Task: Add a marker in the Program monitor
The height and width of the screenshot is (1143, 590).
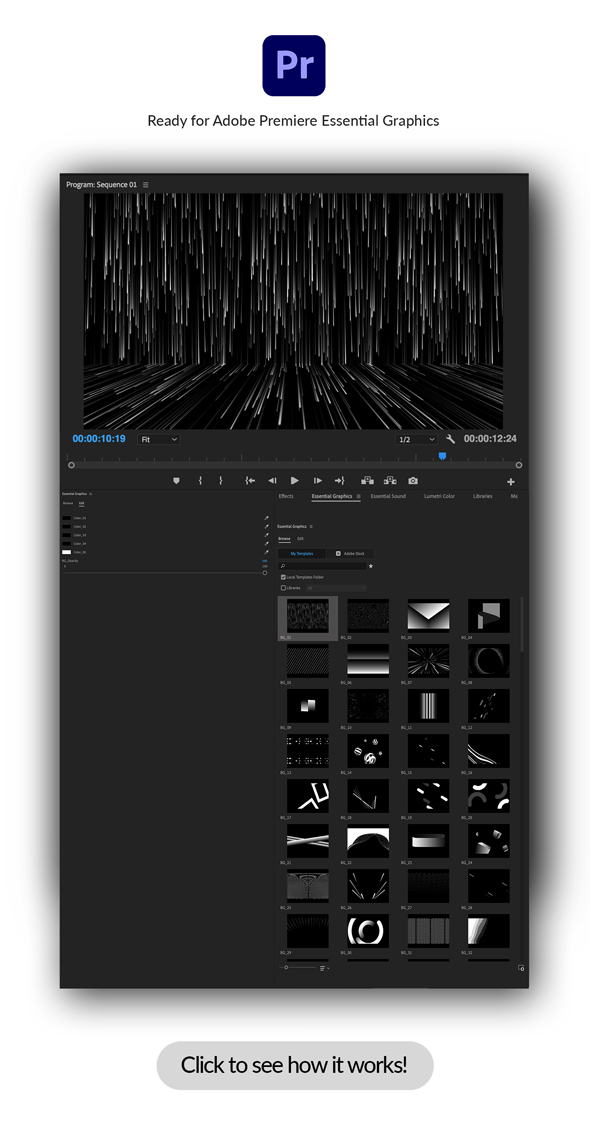Action: (x=176, y=481)
